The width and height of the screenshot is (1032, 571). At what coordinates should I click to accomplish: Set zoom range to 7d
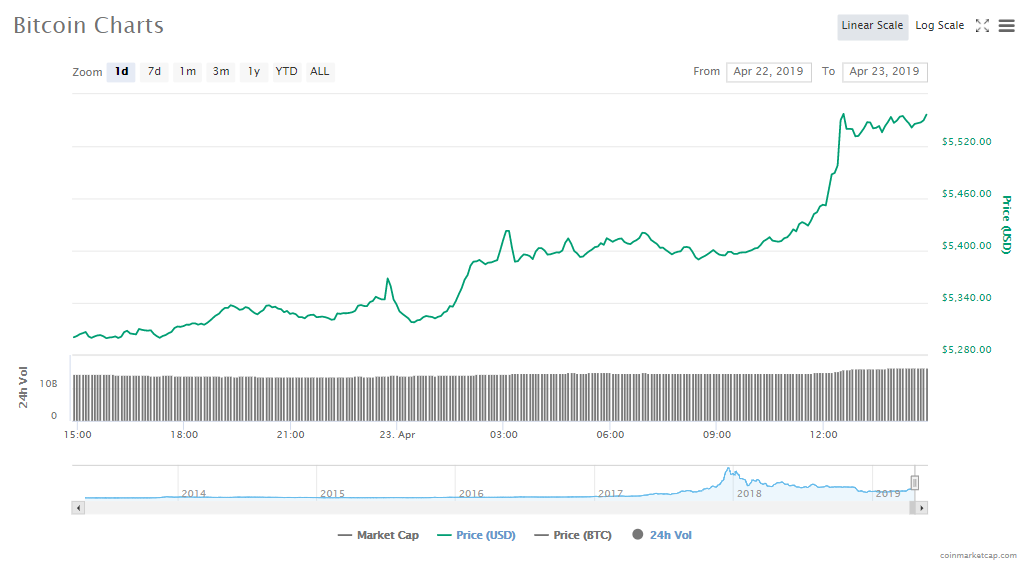[154, 72]
